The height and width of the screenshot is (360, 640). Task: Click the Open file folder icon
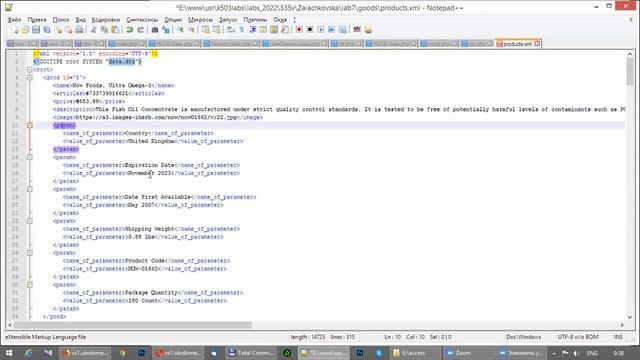[x=25, y=30]
